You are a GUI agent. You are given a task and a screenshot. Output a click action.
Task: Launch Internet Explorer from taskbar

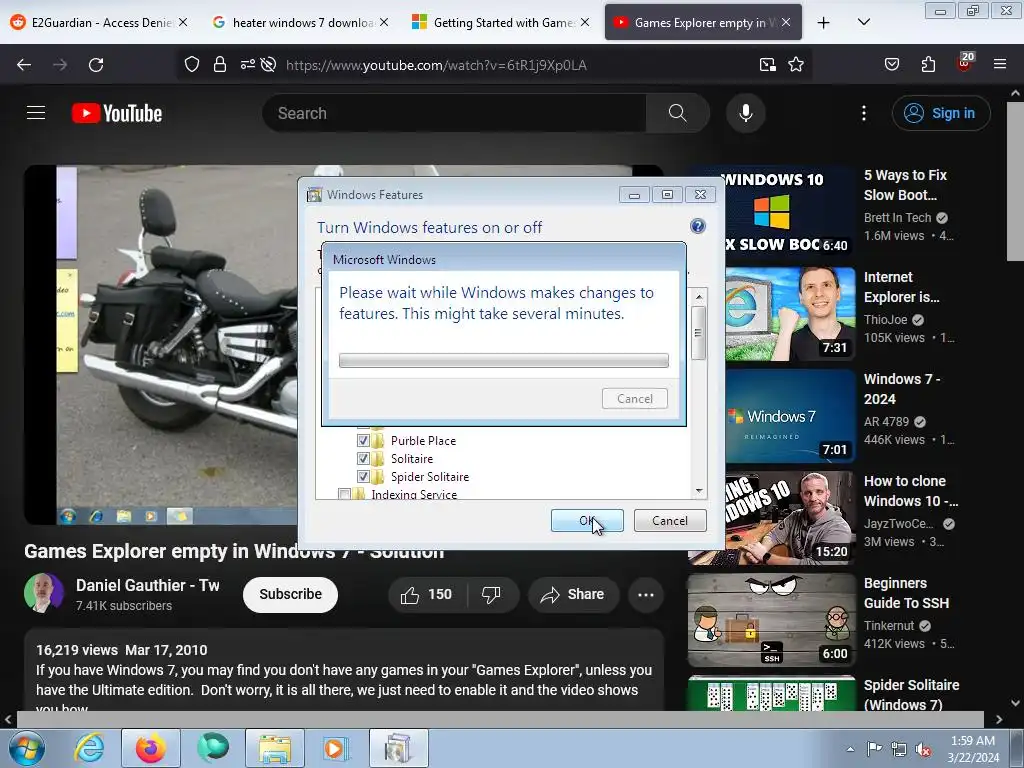tap(89, 748)
